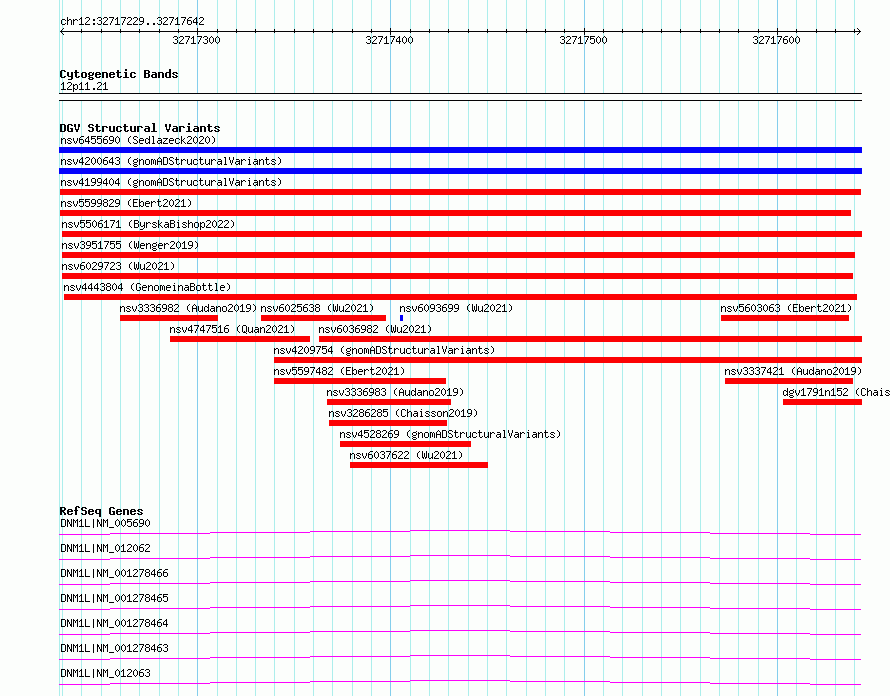
Task: Click the red bar under nsv4528269
Action: [405, 444]
